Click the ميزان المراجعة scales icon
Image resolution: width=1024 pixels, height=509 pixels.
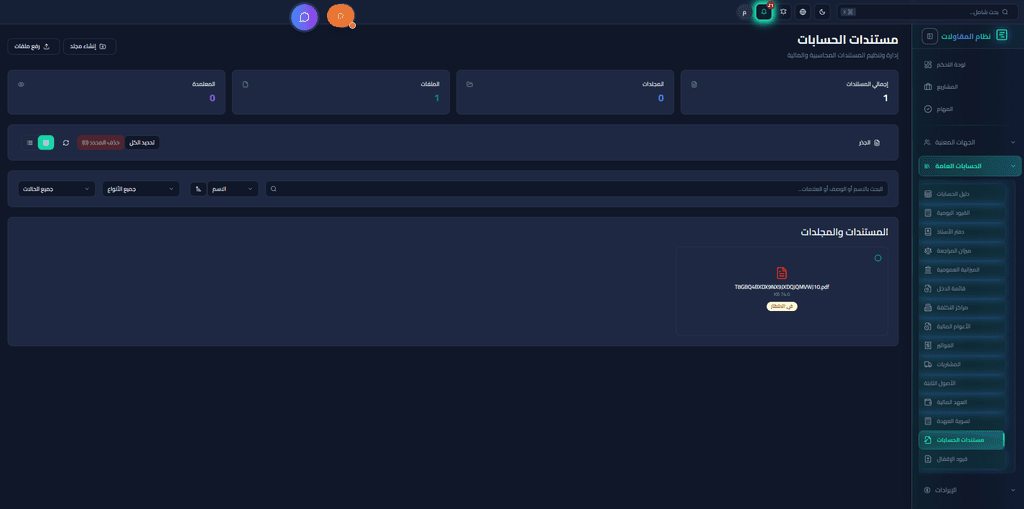(x=928, y=251)
